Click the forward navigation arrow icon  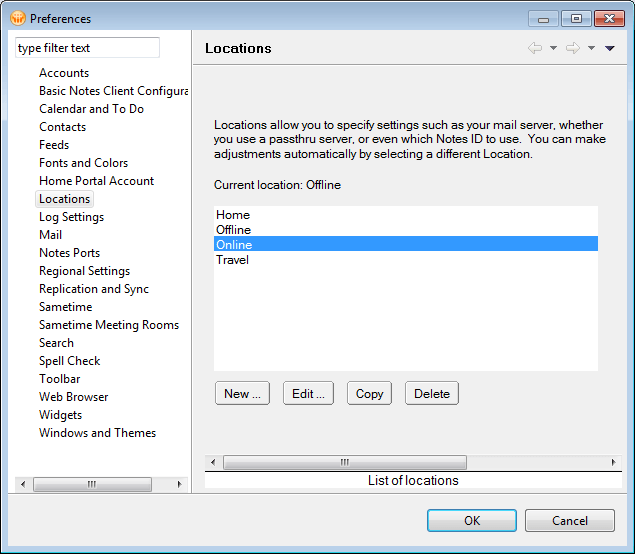(573, 48)
